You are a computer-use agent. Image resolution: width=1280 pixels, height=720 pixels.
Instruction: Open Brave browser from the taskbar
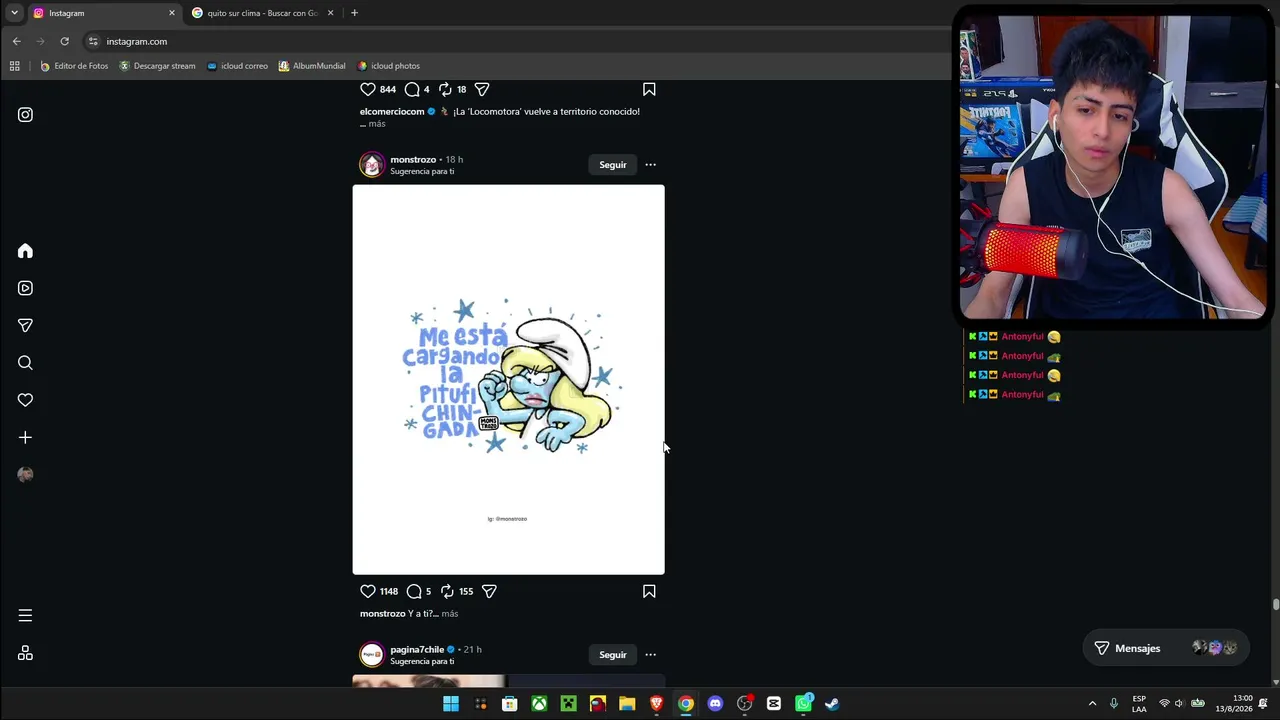(x=656, y=704)
